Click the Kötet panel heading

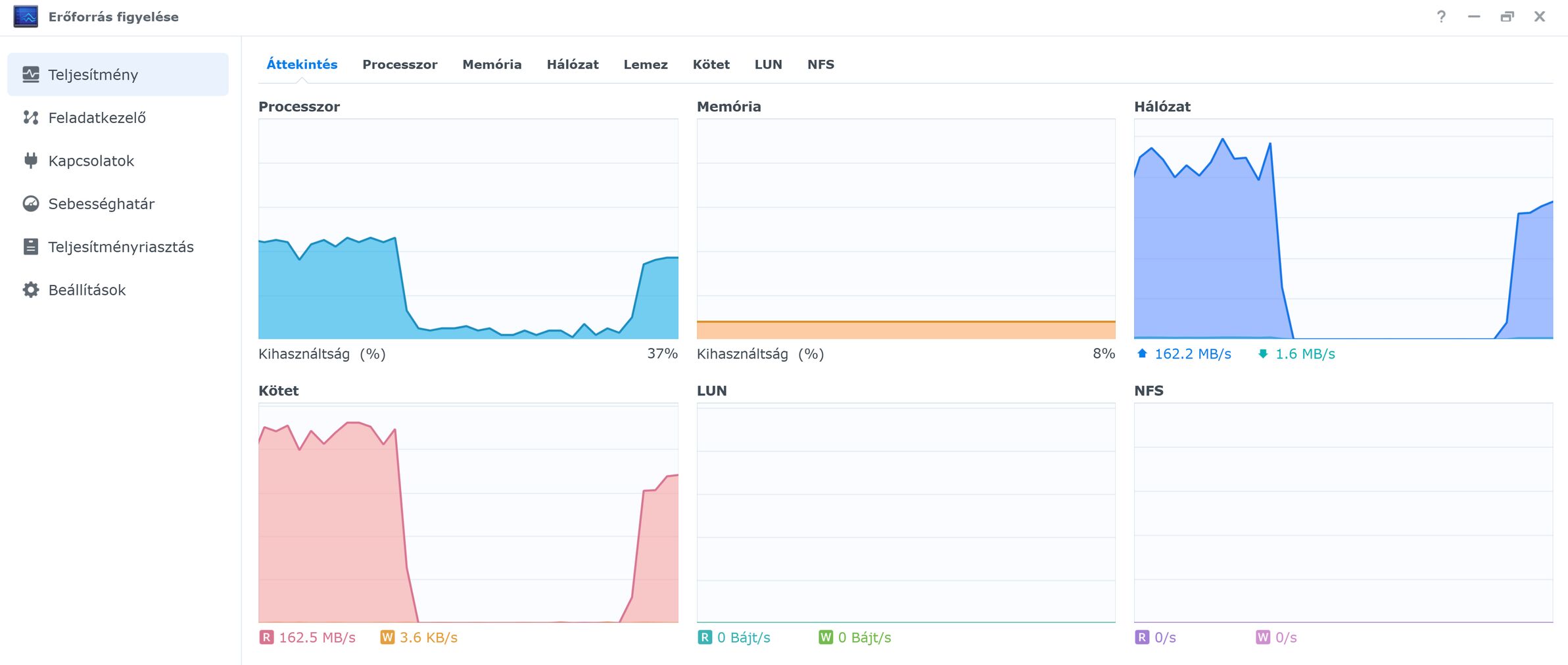(278, 391)
